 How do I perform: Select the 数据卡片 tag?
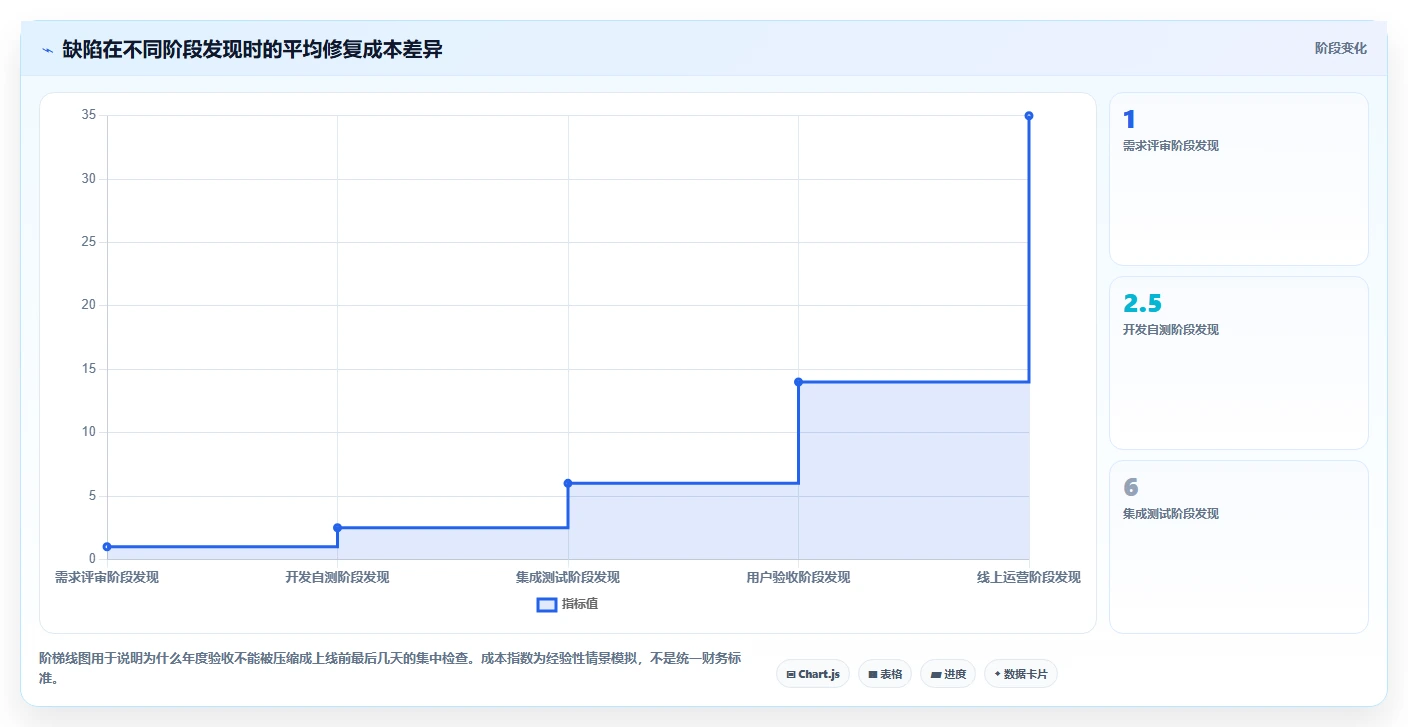pos(1020,674)
